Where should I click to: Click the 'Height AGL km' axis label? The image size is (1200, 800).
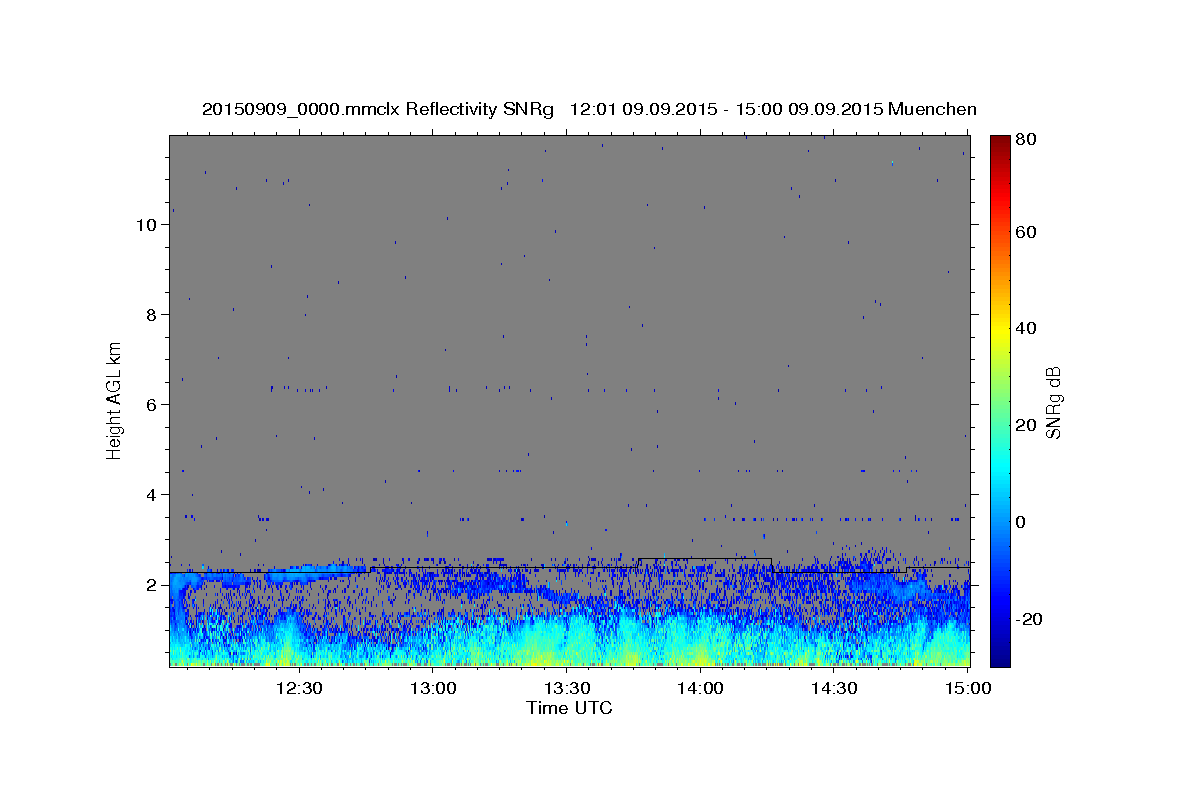click(115, 399)
